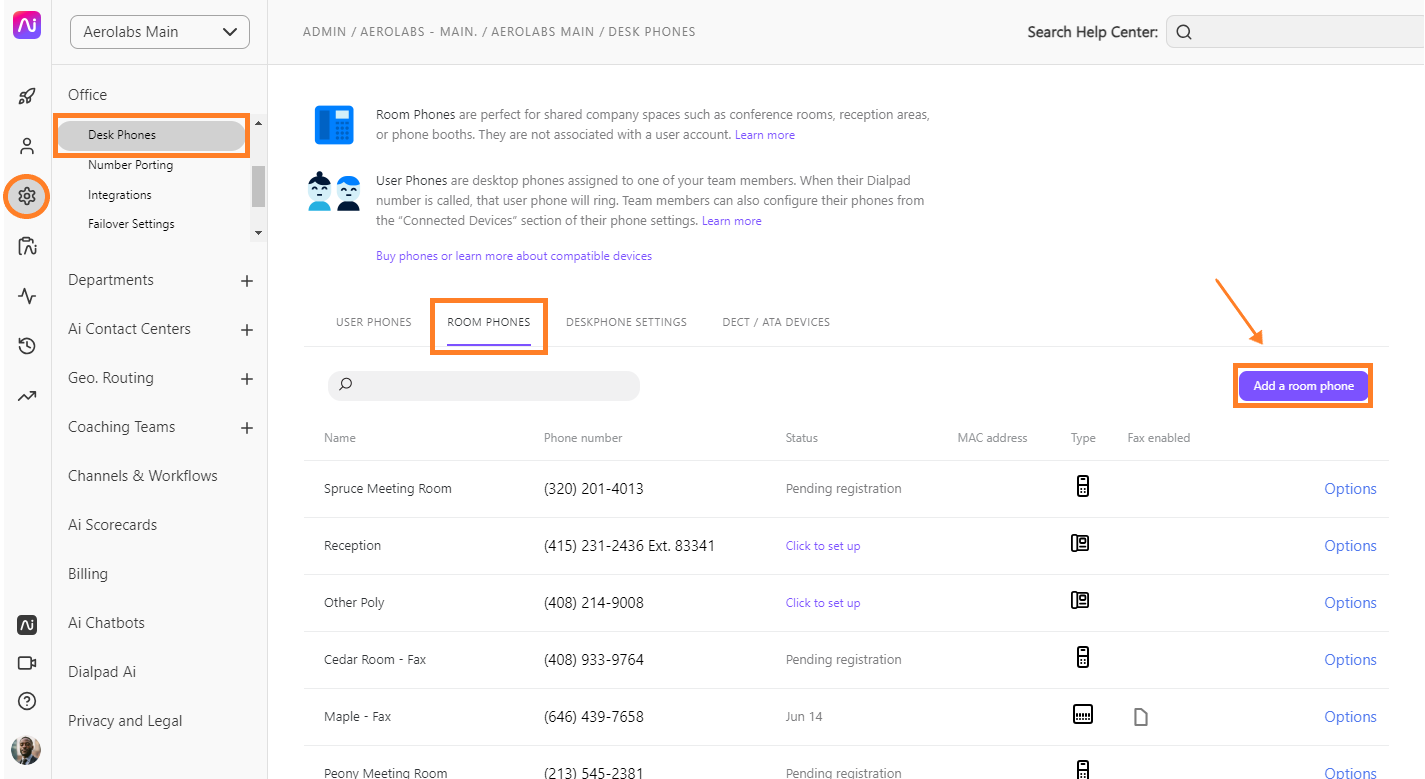Click the Dialpad Ai logo at top left
This screenshot has width=1425, height=779.
point(27,25)
